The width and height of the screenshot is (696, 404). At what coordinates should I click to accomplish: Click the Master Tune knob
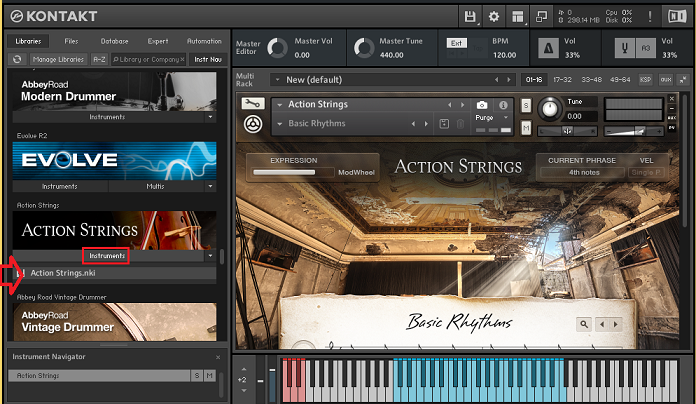[364, 48]
